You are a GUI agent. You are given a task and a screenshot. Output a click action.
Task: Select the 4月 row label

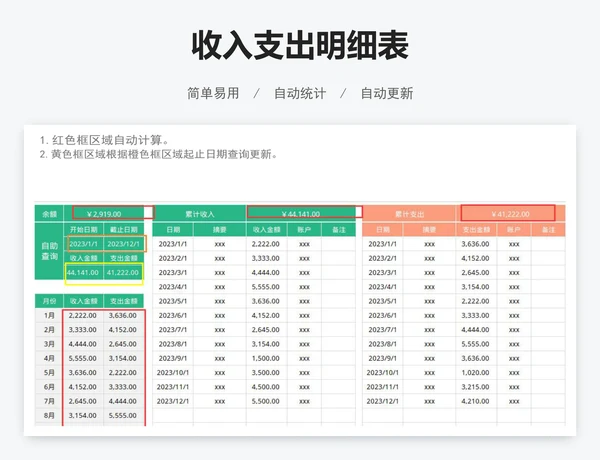[49, 358]
